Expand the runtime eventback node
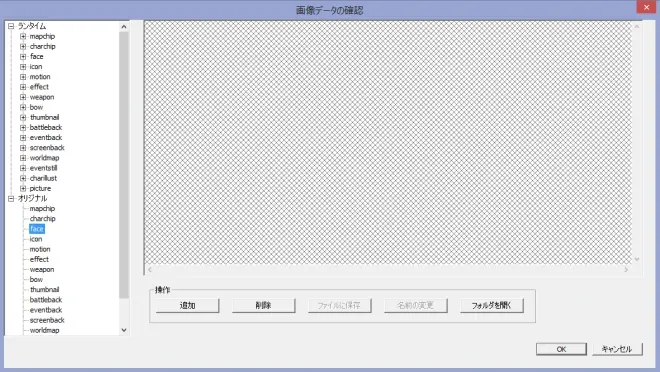660x372 pixels. (x=23, y=138)
